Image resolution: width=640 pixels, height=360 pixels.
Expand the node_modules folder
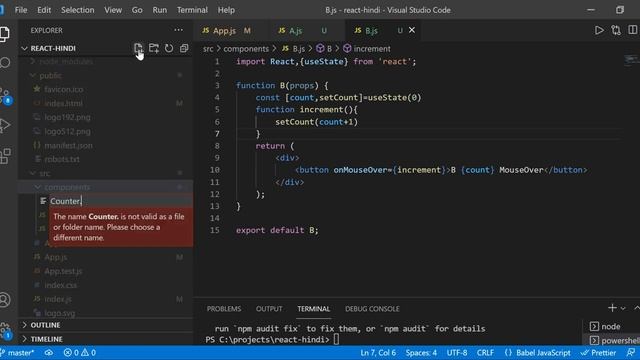point(66,61)
